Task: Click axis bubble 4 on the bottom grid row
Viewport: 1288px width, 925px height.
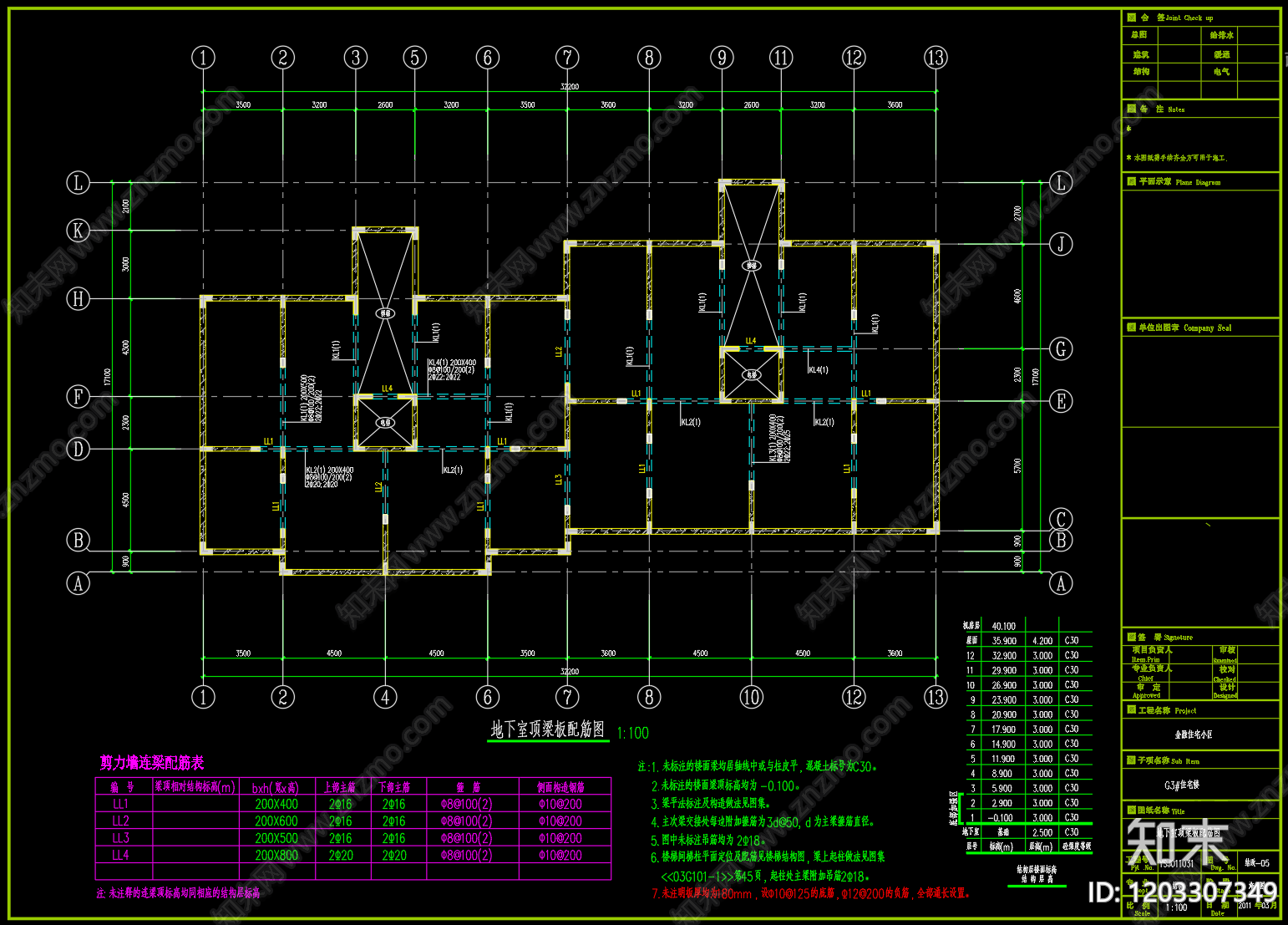Action: (x=385, y=697)
